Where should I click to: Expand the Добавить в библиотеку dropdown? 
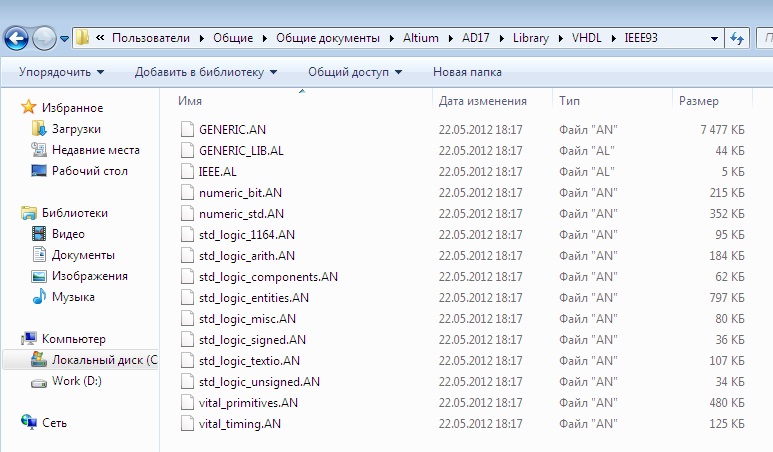point(205,72)
